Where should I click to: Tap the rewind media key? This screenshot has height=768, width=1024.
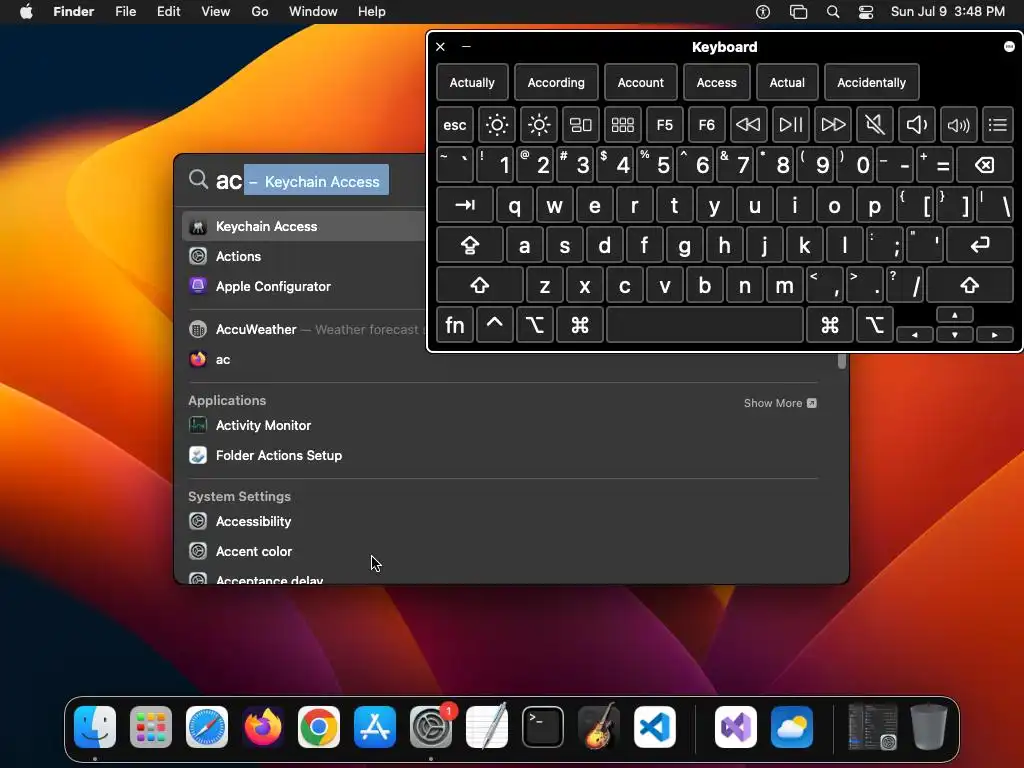tap(748, 125)
